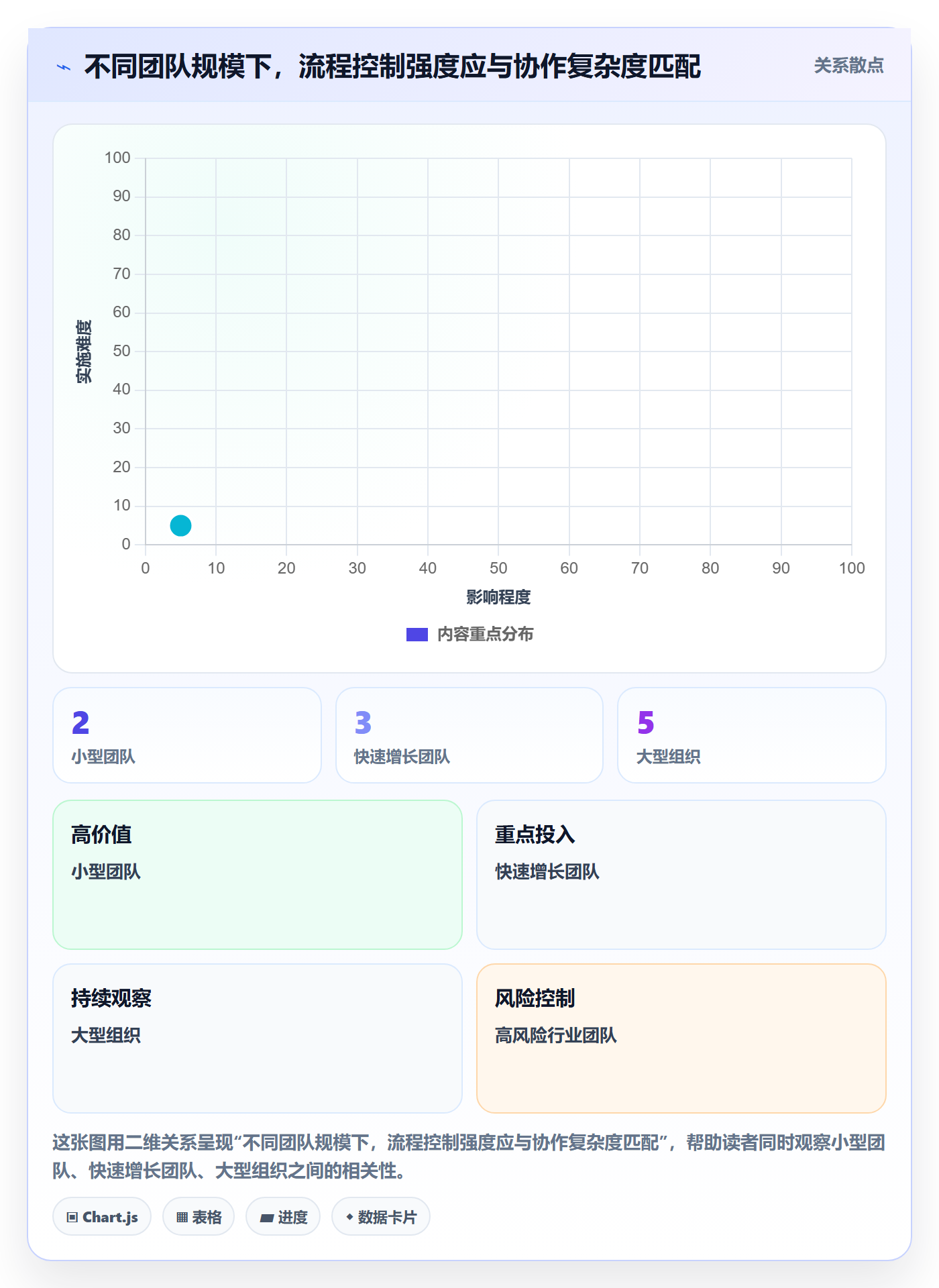Open the 风险控制 quadrant card
Screen dimensions: 939x1288
(681, 1038)
